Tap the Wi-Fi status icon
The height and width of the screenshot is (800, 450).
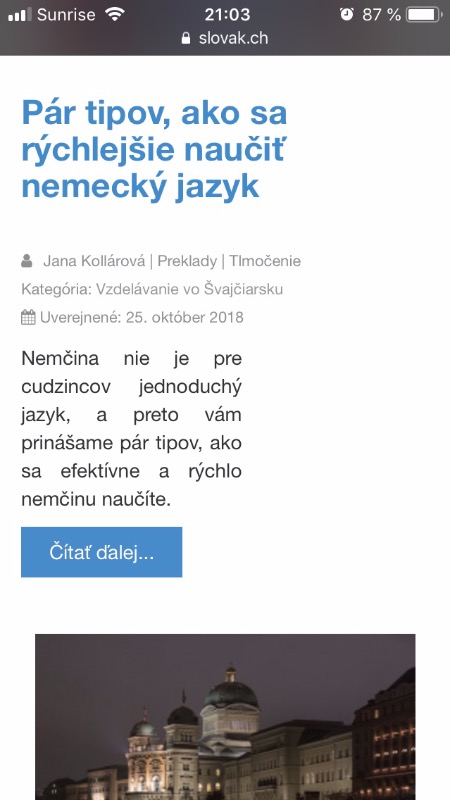click(115, 14)
